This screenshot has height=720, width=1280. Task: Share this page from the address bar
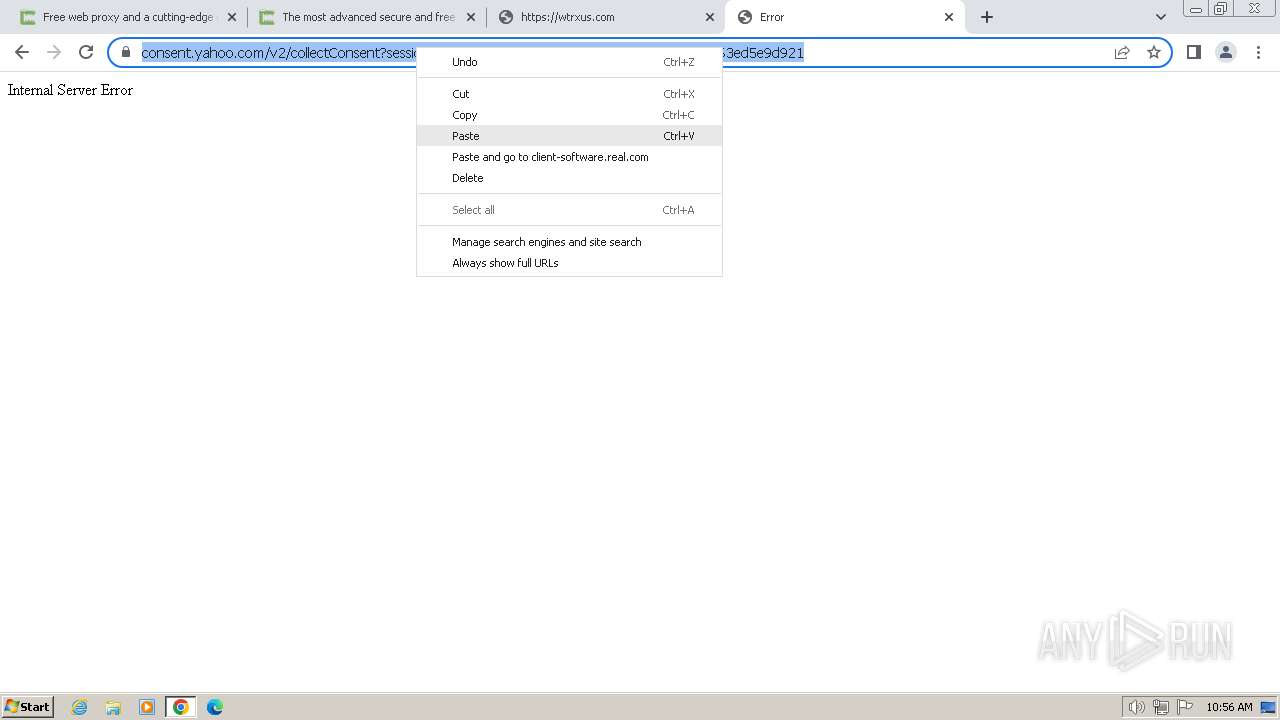pyautogui.click(x=1122, y=52)
